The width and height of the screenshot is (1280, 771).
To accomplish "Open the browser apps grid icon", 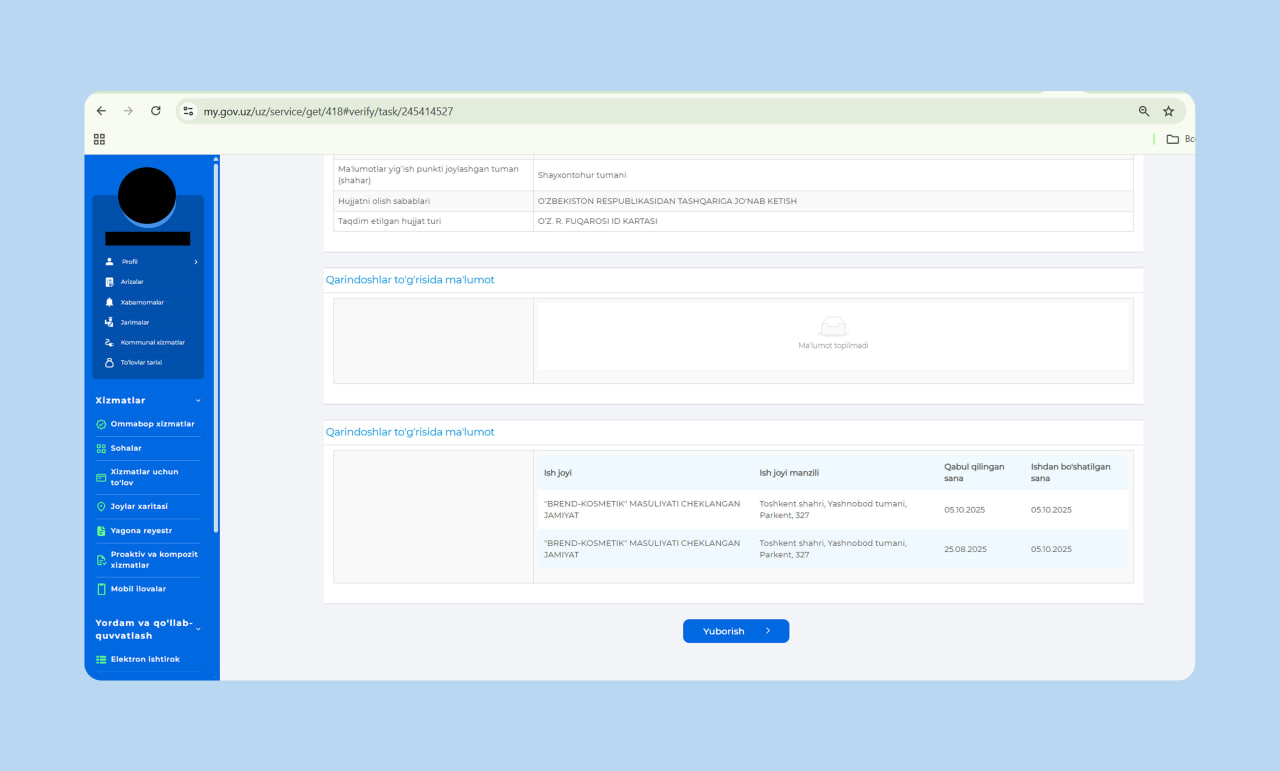I will click(x=99, y=139).
